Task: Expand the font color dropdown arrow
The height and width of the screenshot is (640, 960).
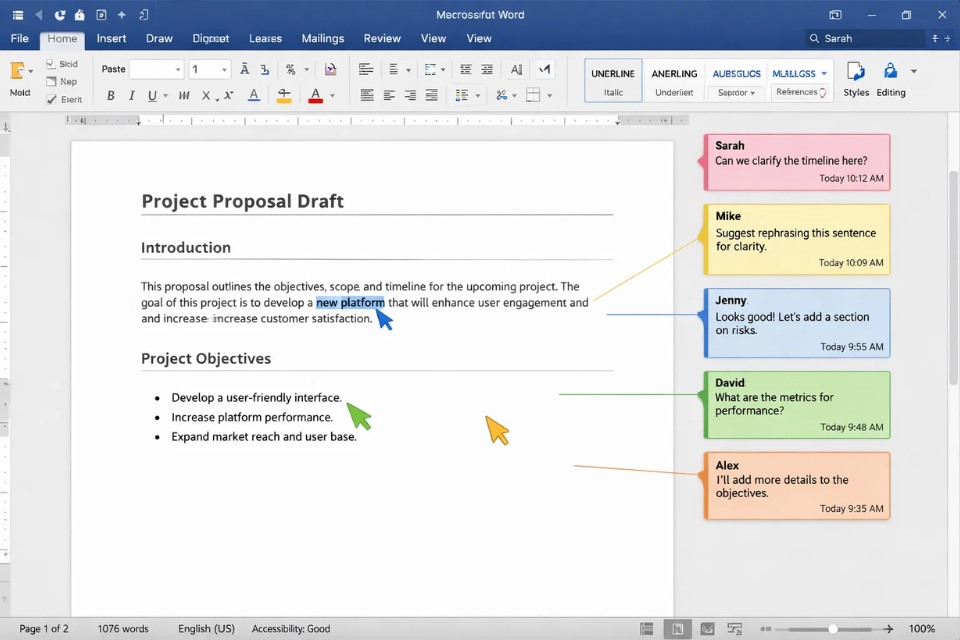Action: [331, 95]
